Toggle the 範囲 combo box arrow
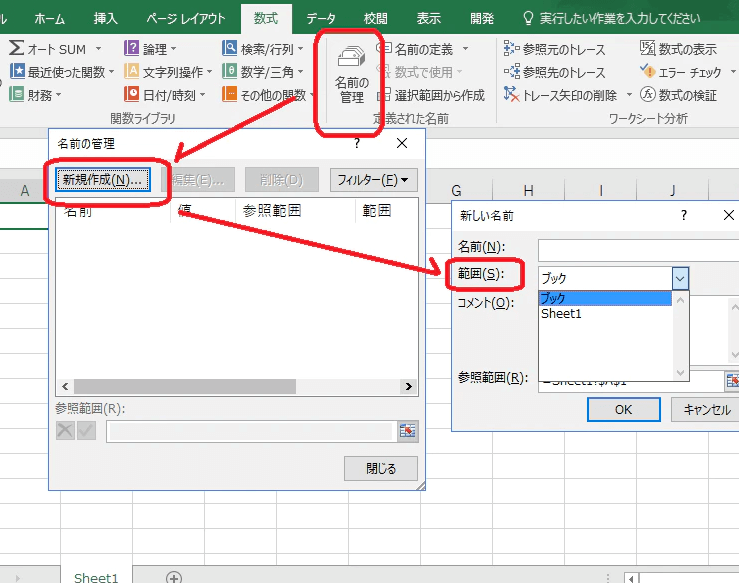Image resolution: width=739 pixels, height=583 pixels. pos(680,278)
